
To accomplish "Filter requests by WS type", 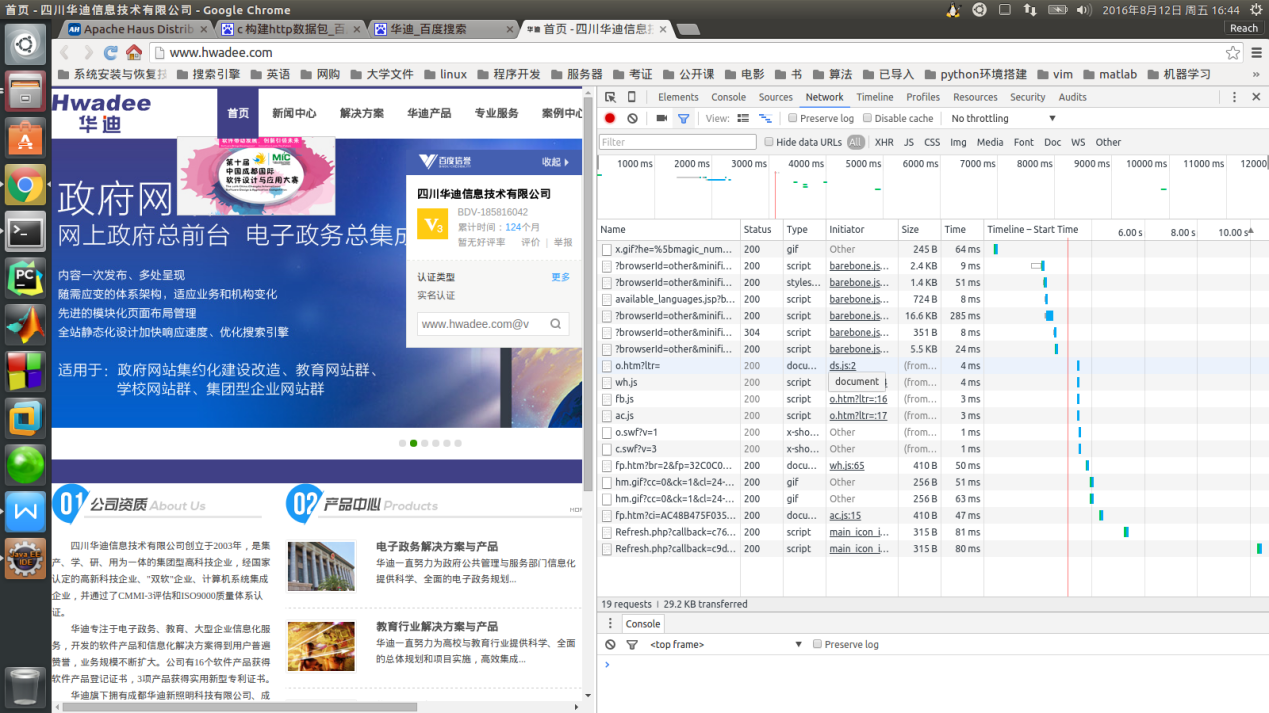I will click(1078, 142).
